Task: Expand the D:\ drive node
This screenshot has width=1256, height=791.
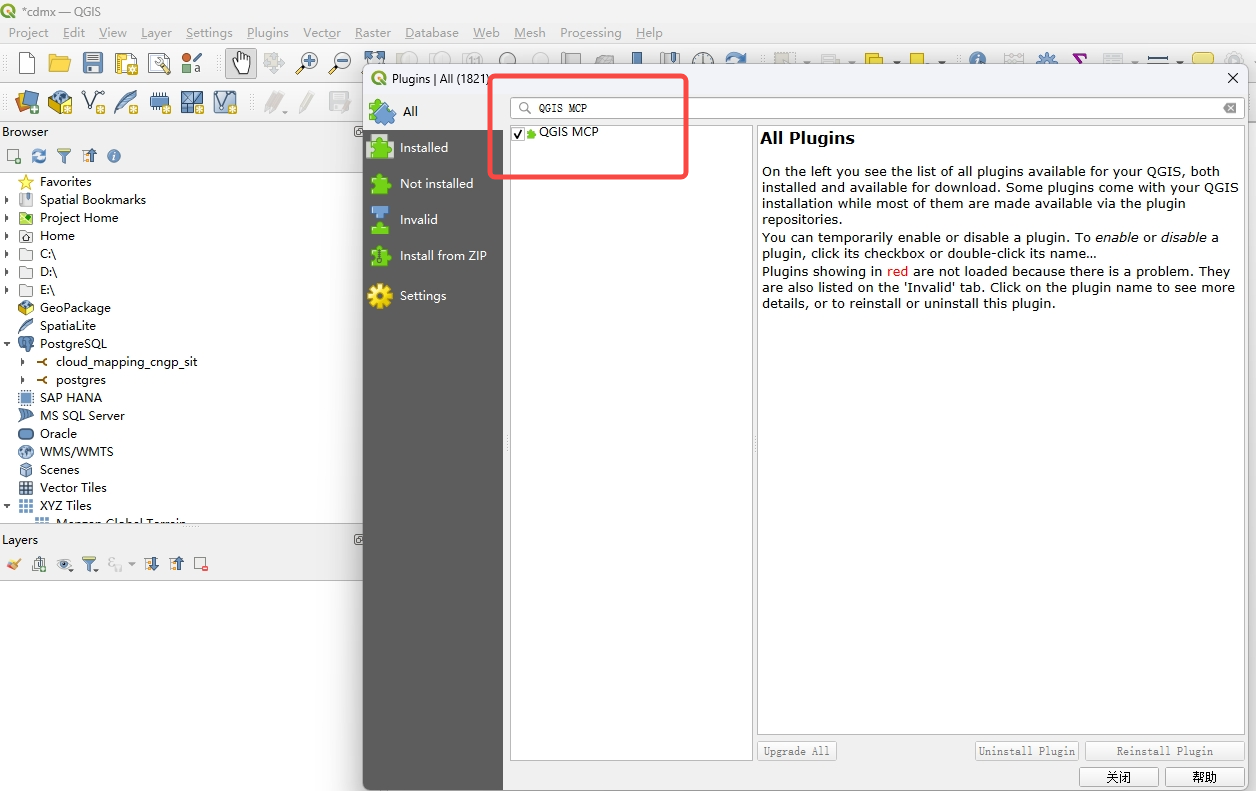Action: click(7, 272)
